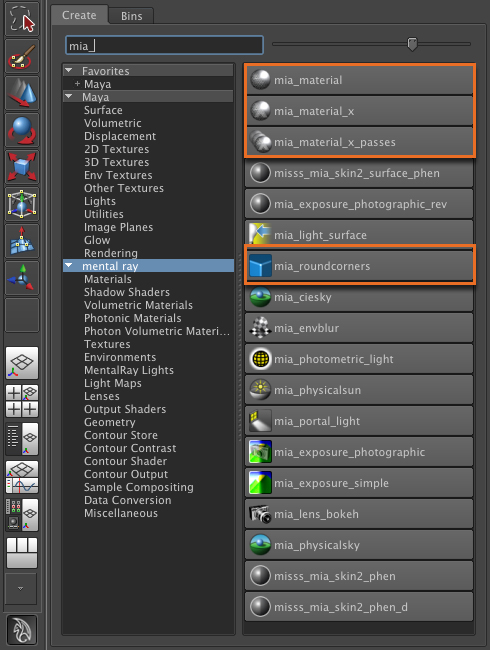Select the Env Textures category
This screenshot has width=490, height=650.
pos(118,175)
